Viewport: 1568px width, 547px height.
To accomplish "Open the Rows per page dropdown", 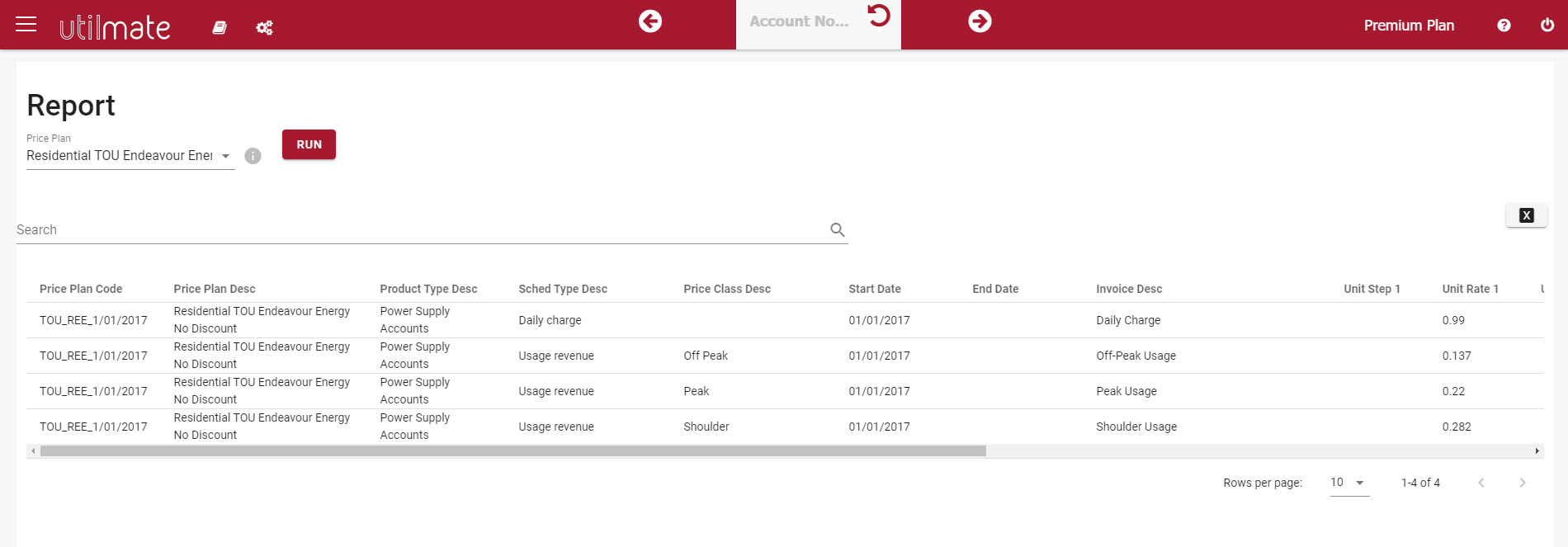I will click(x=1348, y=483).
